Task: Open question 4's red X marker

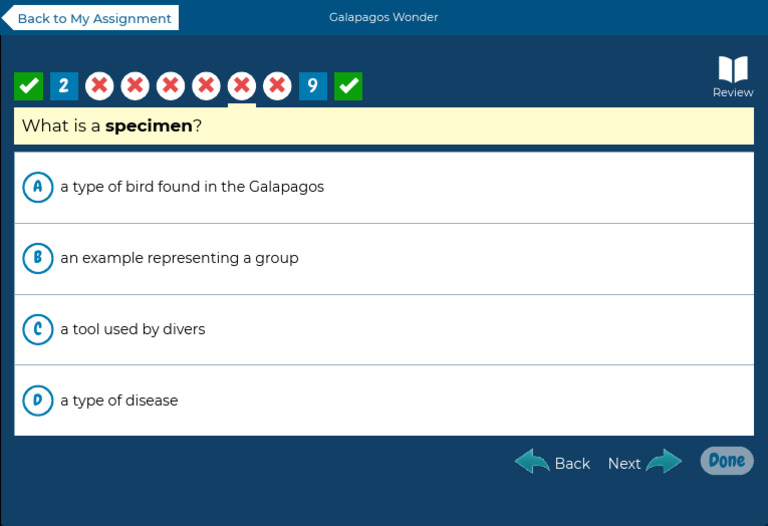Action: (135, 86)
